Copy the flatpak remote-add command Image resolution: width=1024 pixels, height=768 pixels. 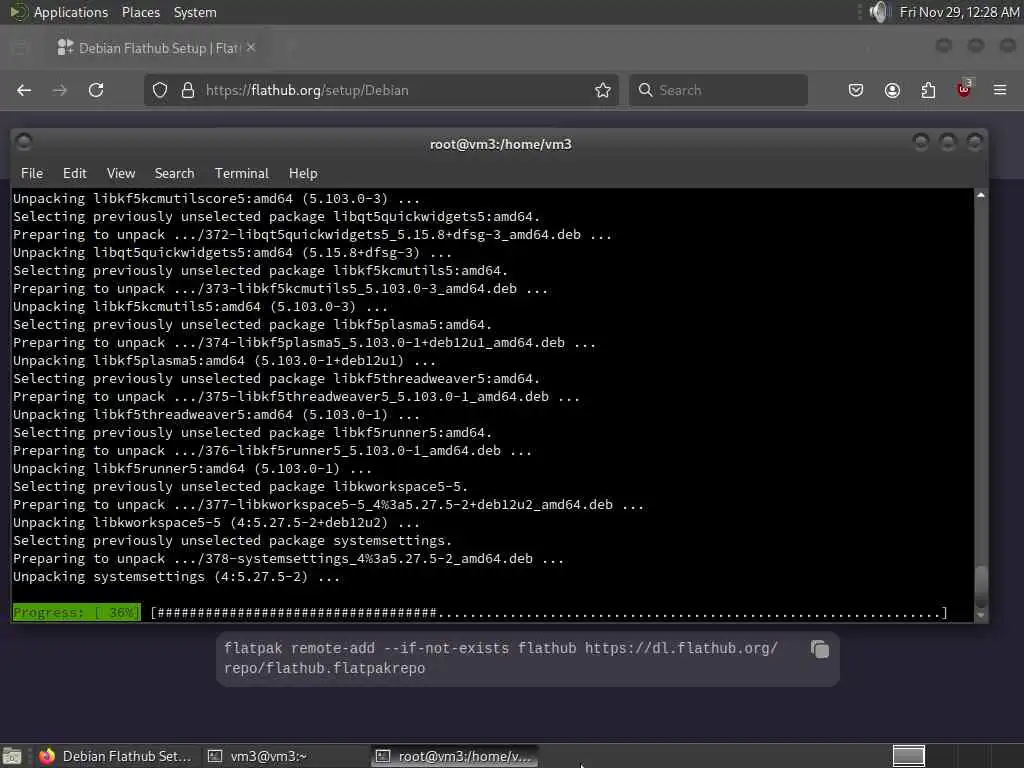[x=820, y=649]
